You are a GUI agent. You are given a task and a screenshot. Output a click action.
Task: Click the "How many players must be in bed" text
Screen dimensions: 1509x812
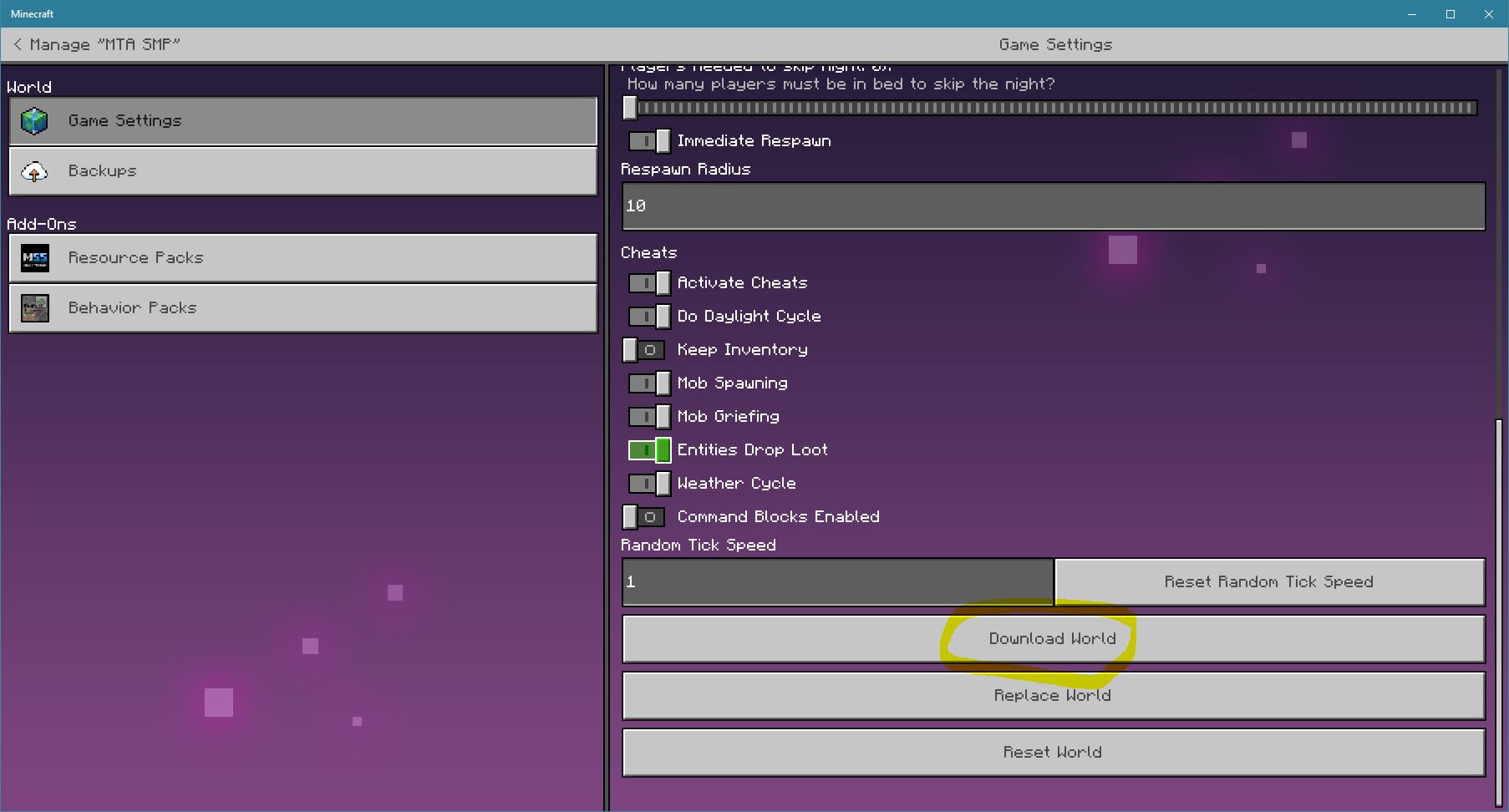click(x=841, y=84)
